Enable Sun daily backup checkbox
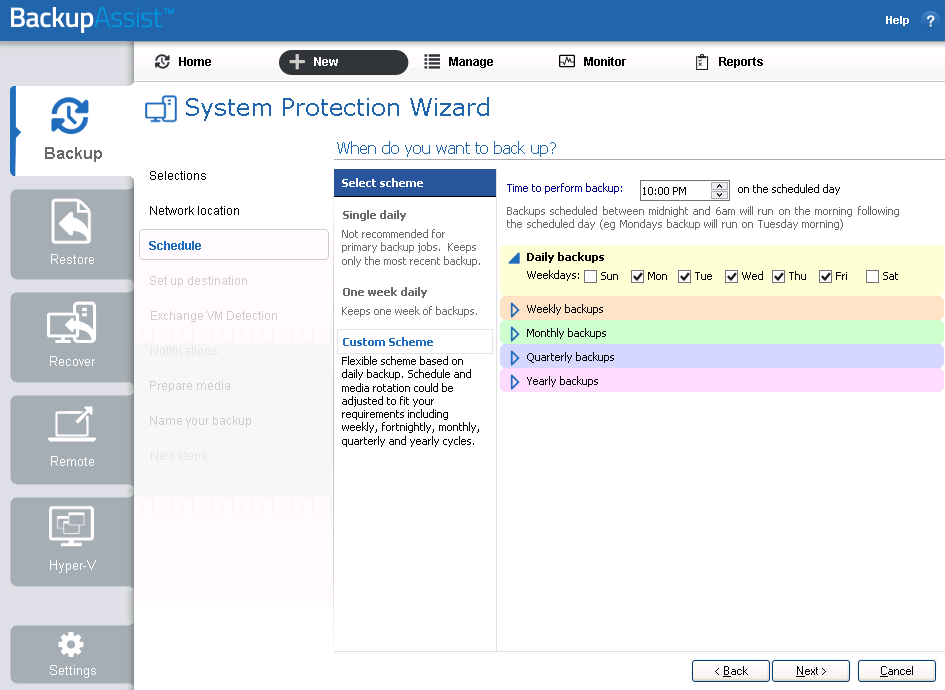 [591, 276]
